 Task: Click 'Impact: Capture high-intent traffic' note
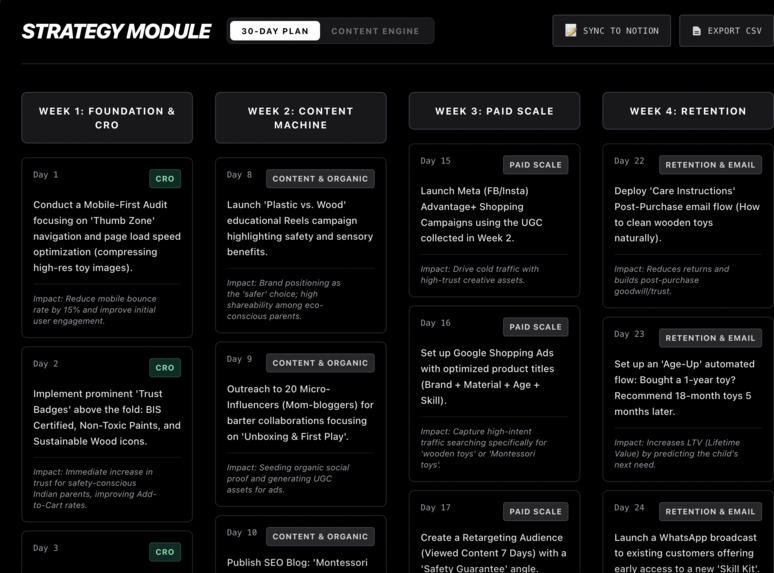484,448
